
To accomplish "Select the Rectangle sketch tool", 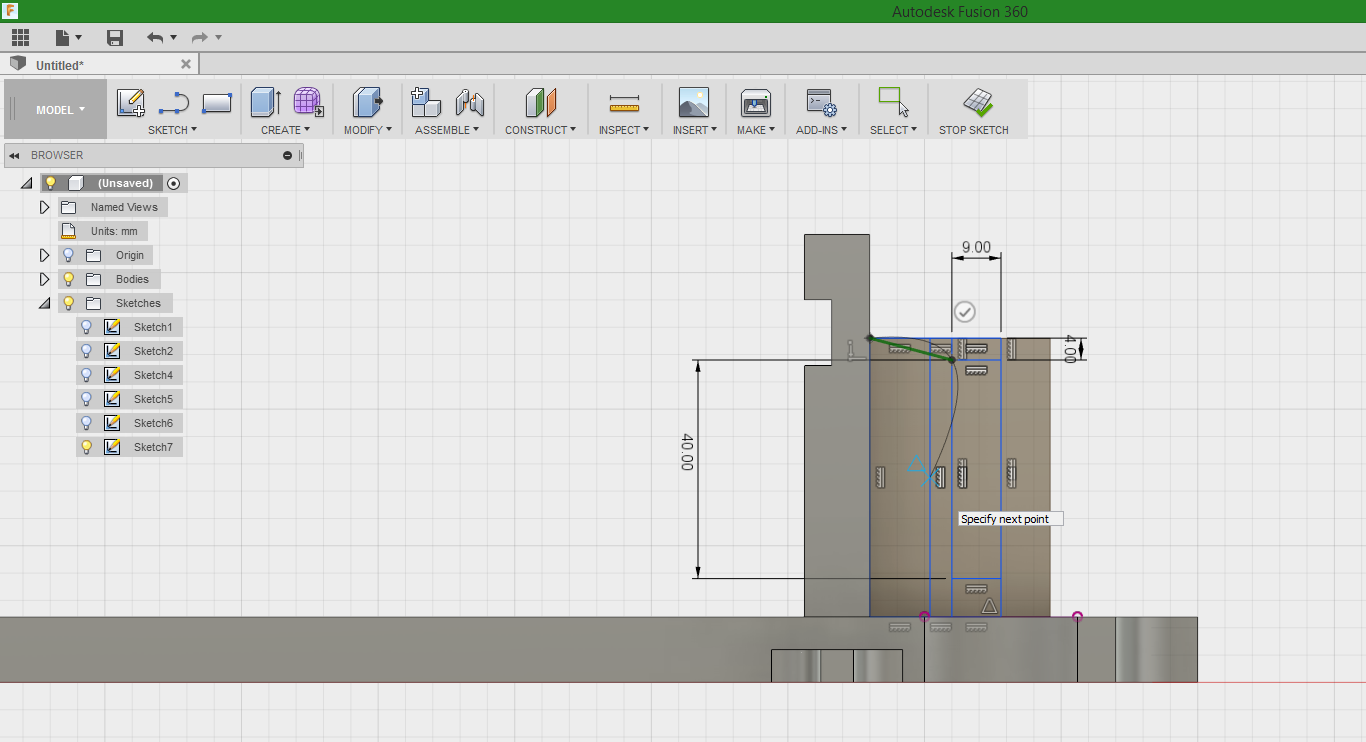I will [217, 103].
